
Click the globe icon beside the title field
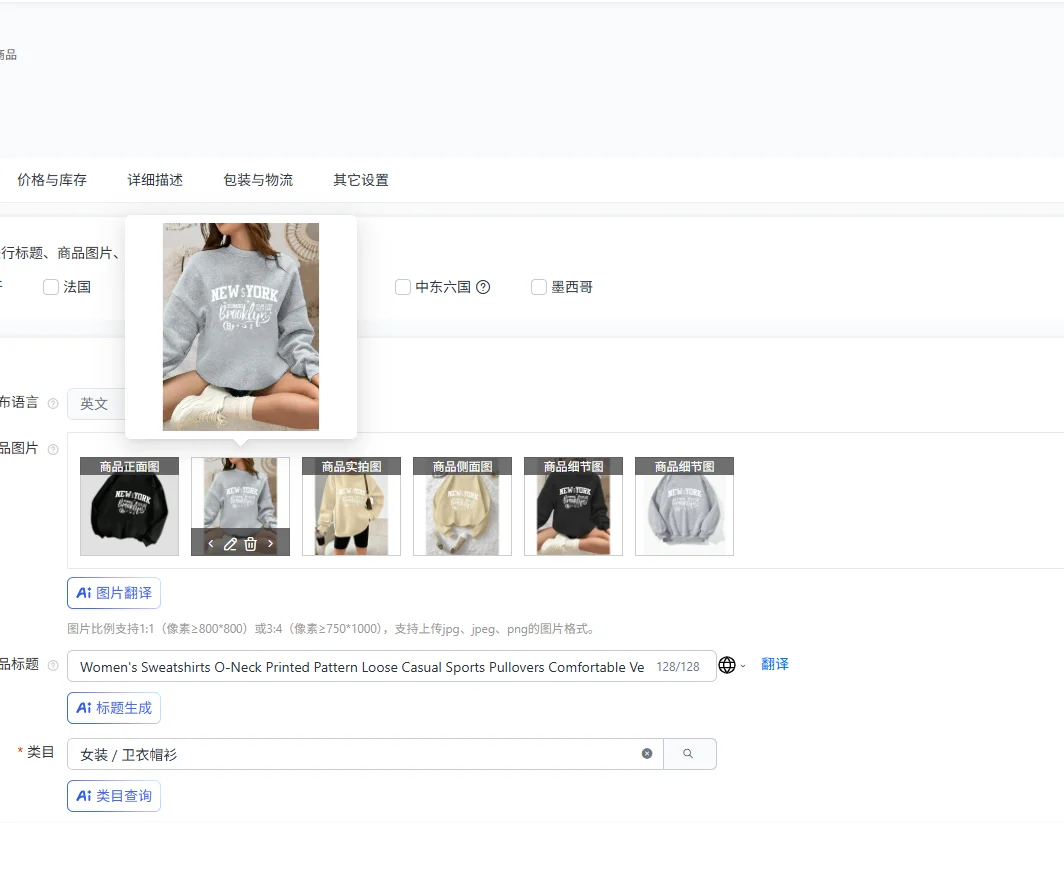(726, 666)
